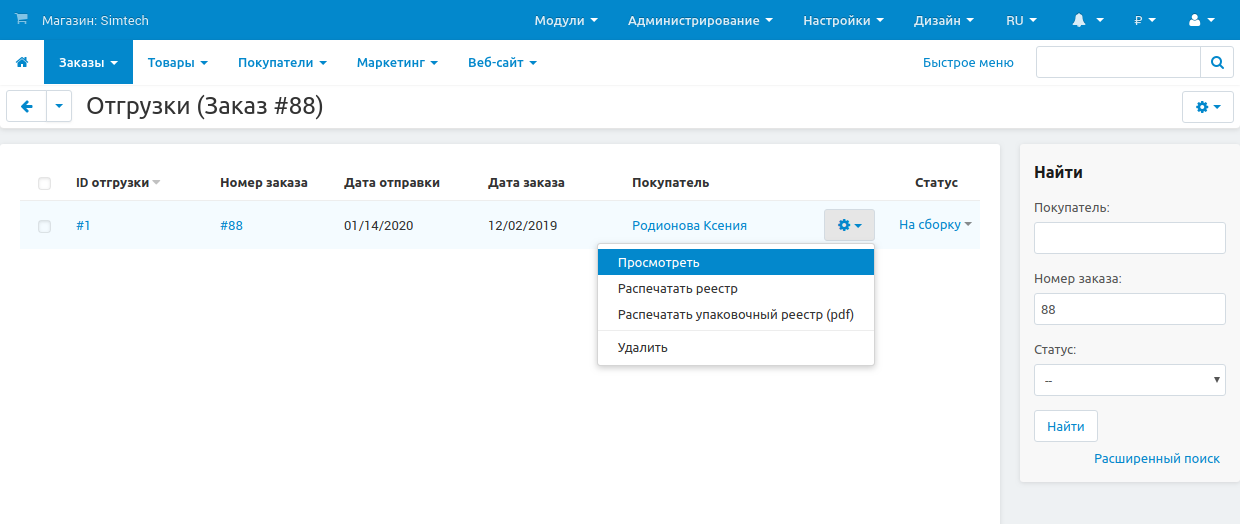The width and height of the screenshot is (1240, 524).
Task: Open the На сборку status dropdown
Action: point(934,225)
